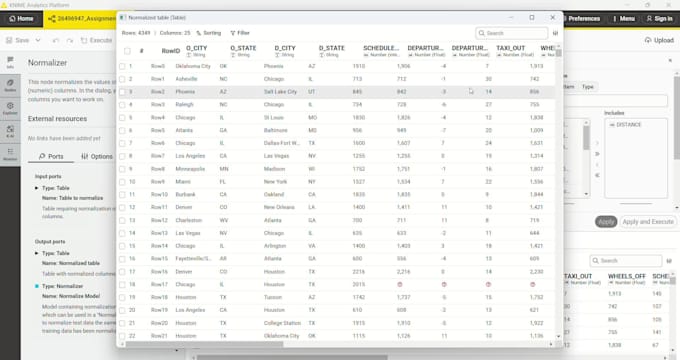Click the move-all-left double arrow
Image resolution: width=680 pixels, height=360 pixels.
point(597,175)
